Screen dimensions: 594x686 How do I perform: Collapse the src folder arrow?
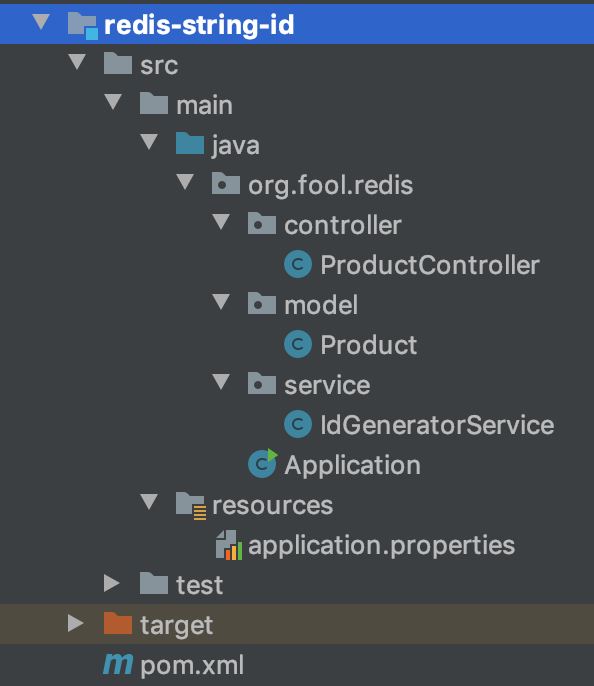pyautogui.click(x=77, y=62)
